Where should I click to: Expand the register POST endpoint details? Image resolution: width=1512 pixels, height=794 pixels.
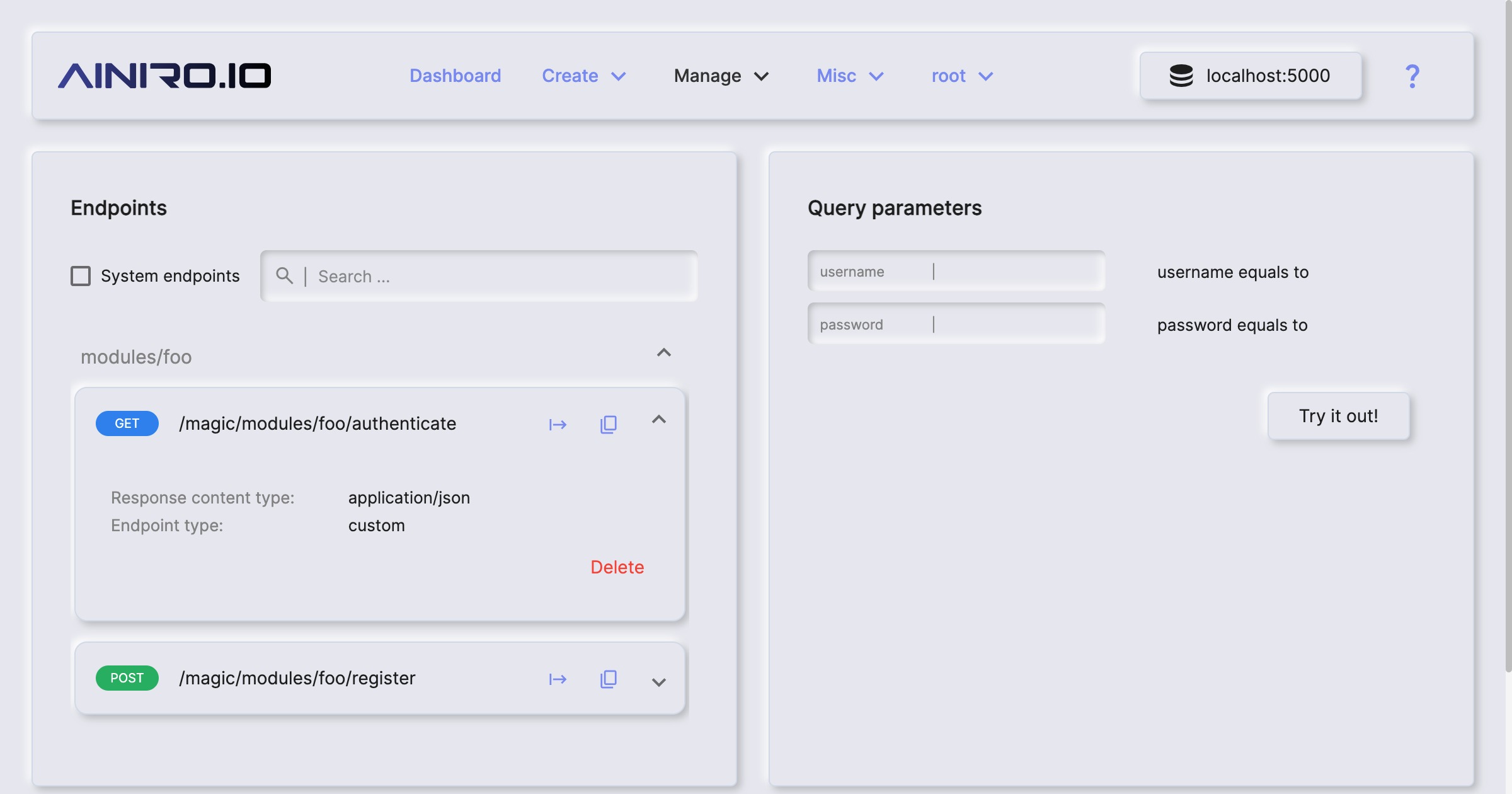tap(659, 682)
